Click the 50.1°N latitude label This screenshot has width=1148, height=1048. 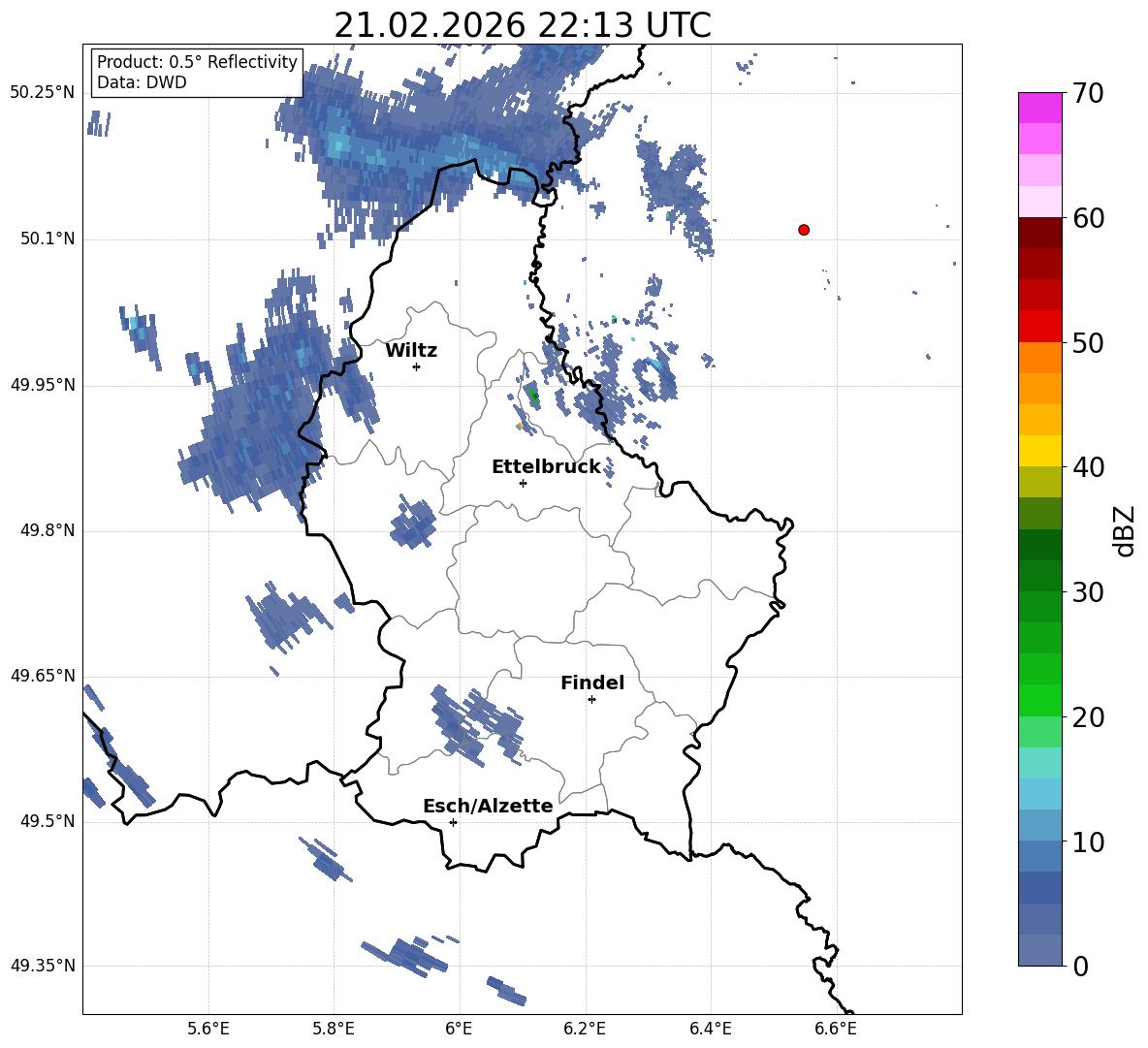coord(48,239)
